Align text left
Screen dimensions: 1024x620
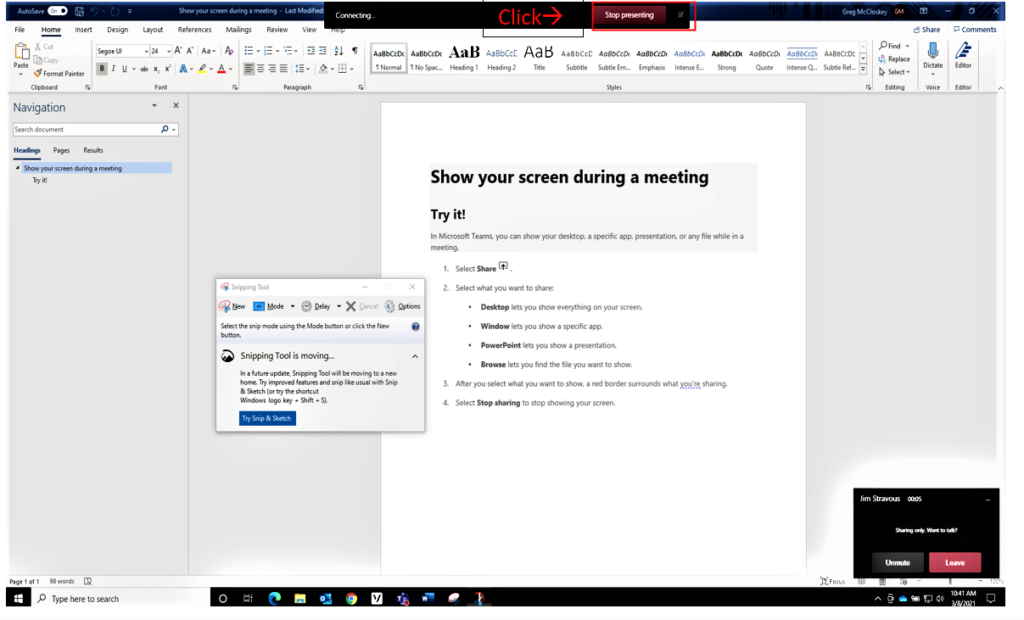pyautogui.click(x=249, y=69)
